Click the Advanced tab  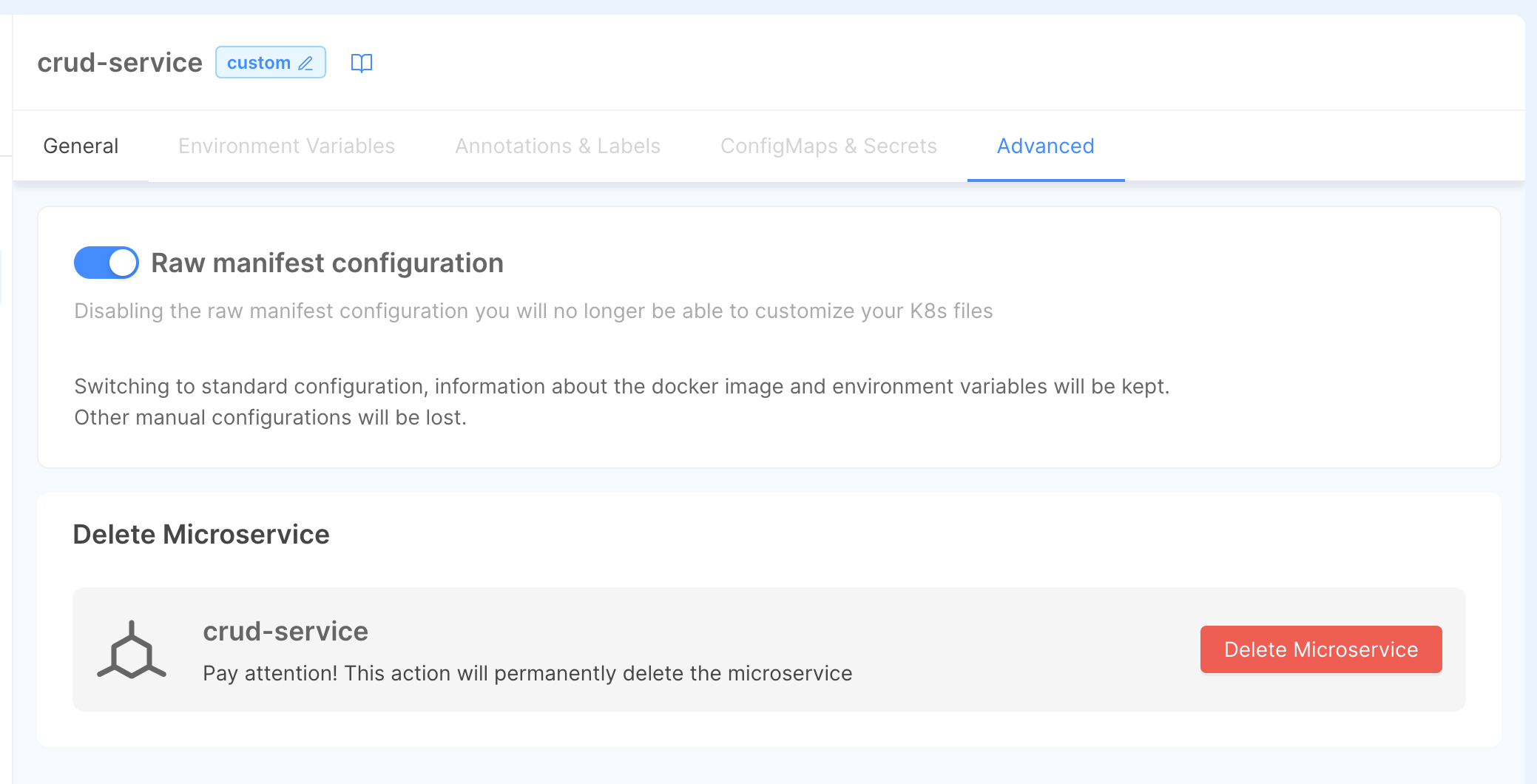tap(1045, 146)
